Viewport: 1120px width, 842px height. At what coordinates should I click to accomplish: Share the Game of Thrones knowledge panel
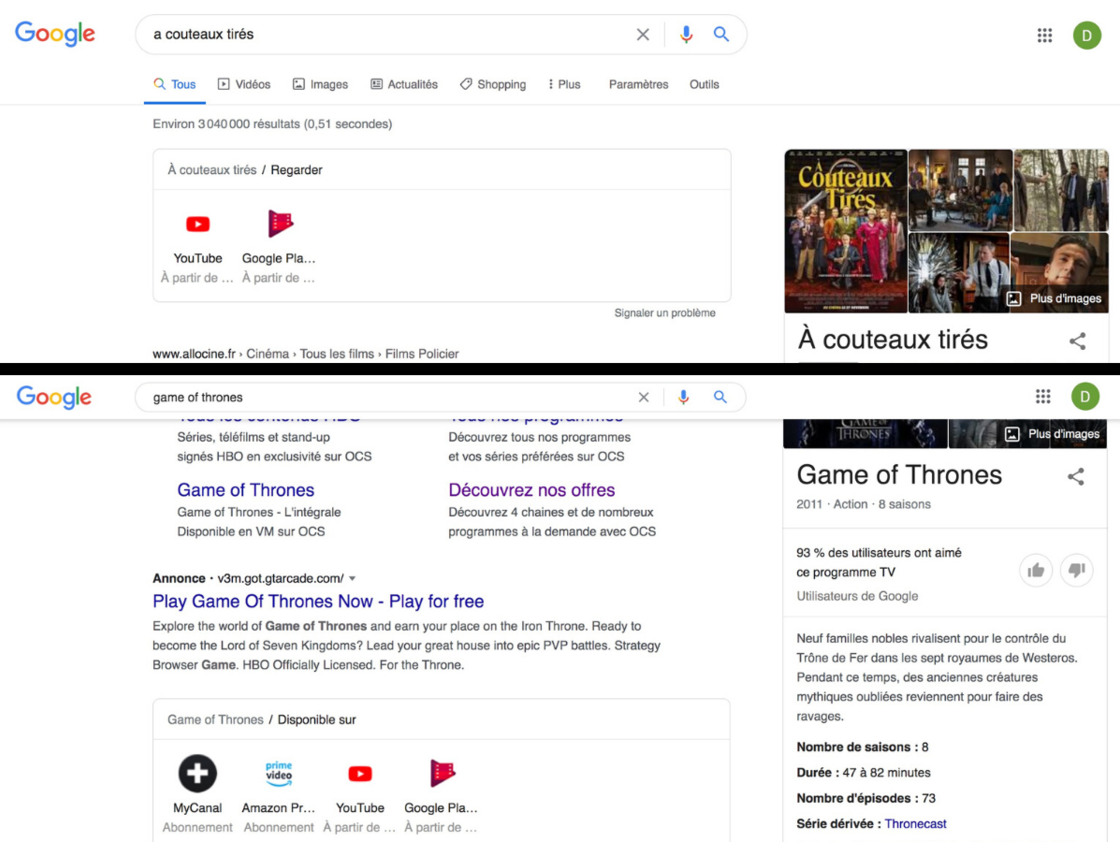coord(1076,476)
